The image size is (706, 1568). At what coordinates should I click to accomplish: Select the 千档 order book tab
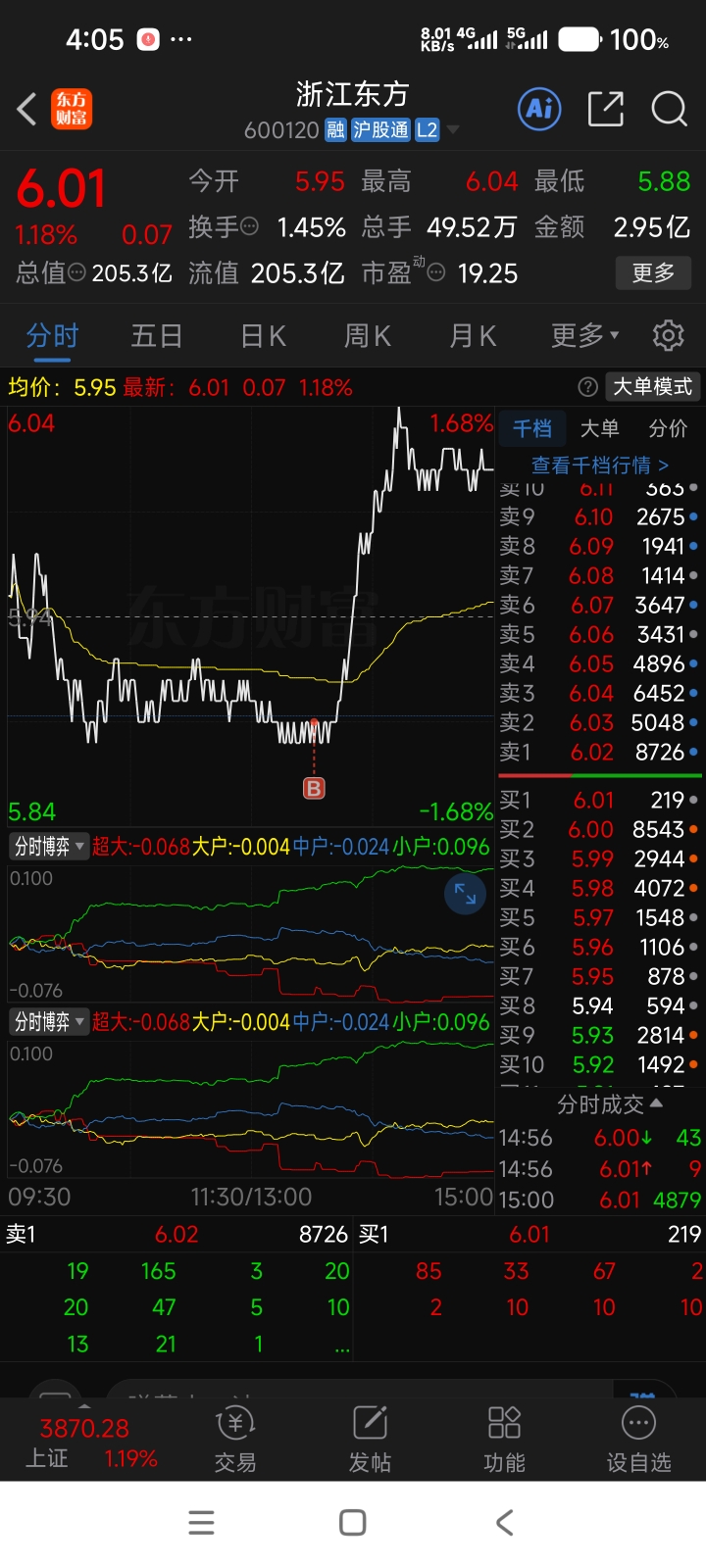tap(532, 428)
